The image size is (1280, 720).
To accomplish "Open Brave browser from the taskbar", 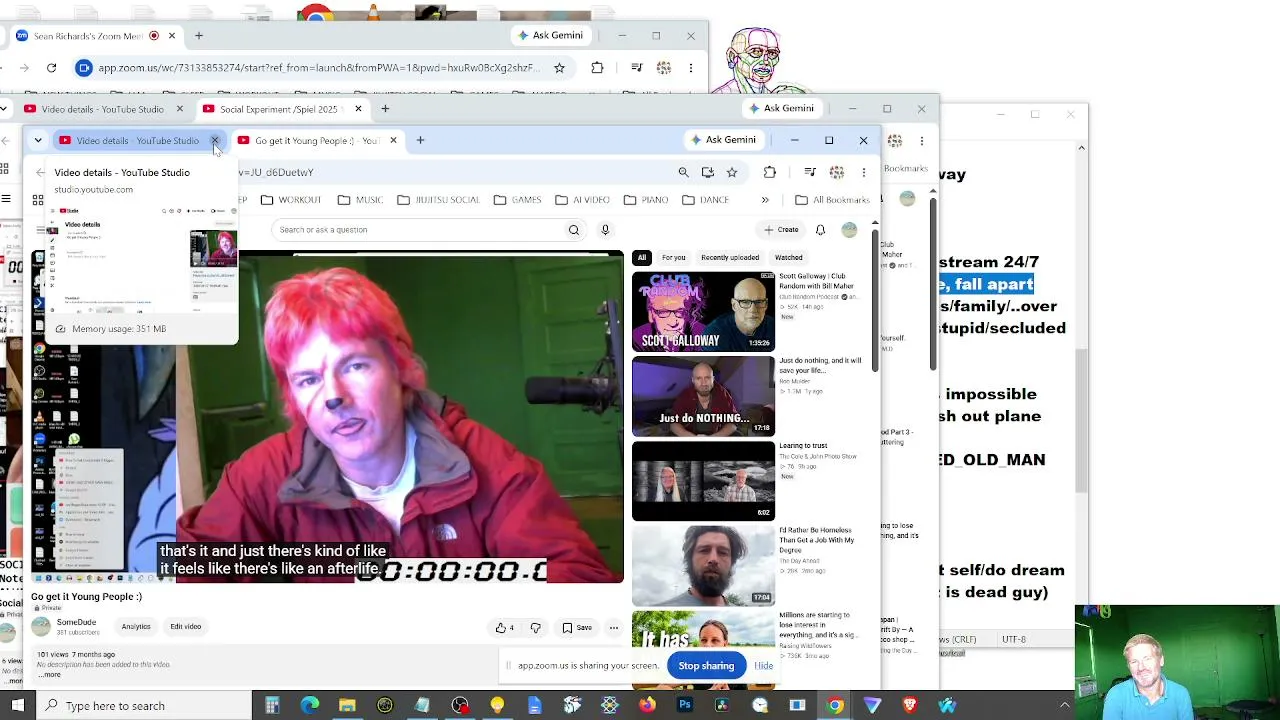I will pyautogui.click(x=910, y=706).
